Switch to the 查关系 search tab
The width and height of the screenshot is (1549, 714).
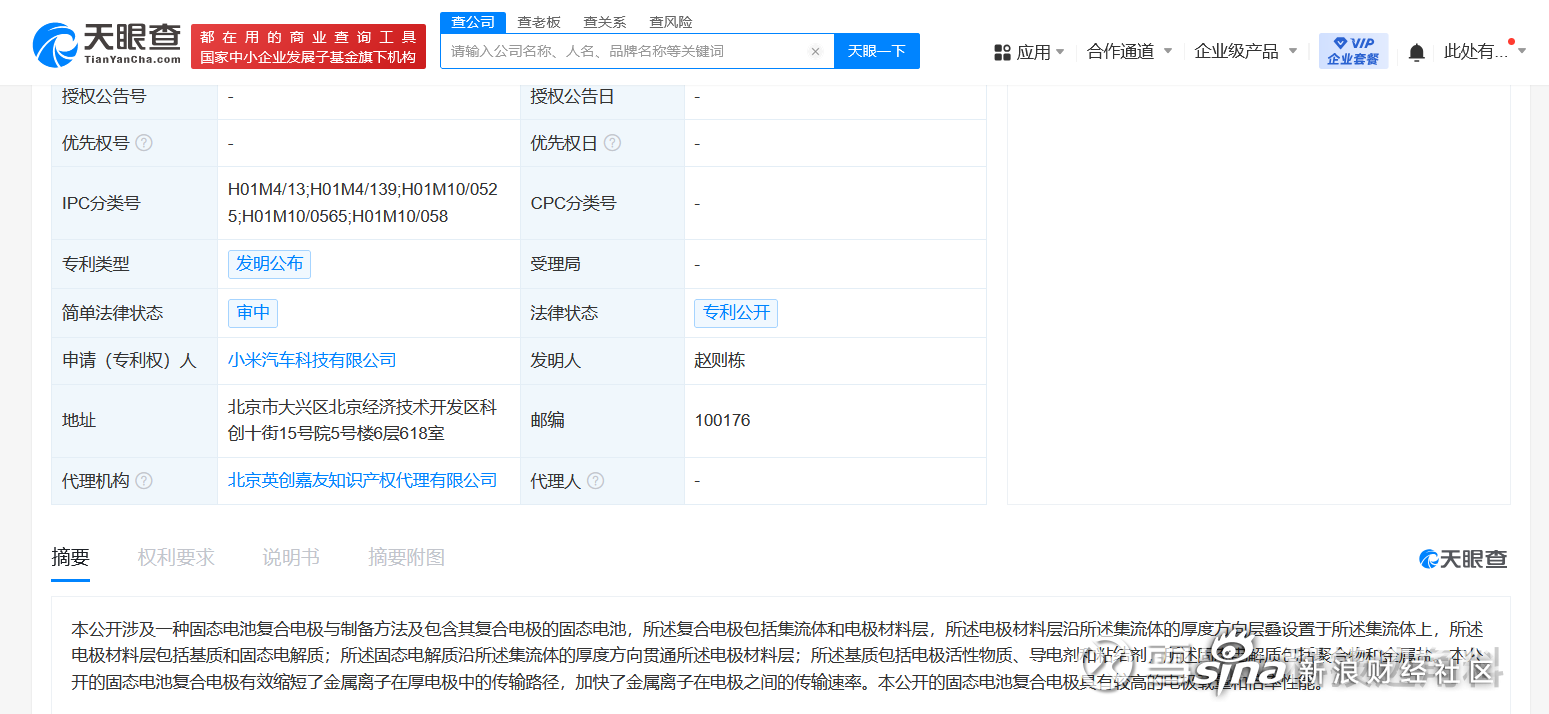click(605, 22)
